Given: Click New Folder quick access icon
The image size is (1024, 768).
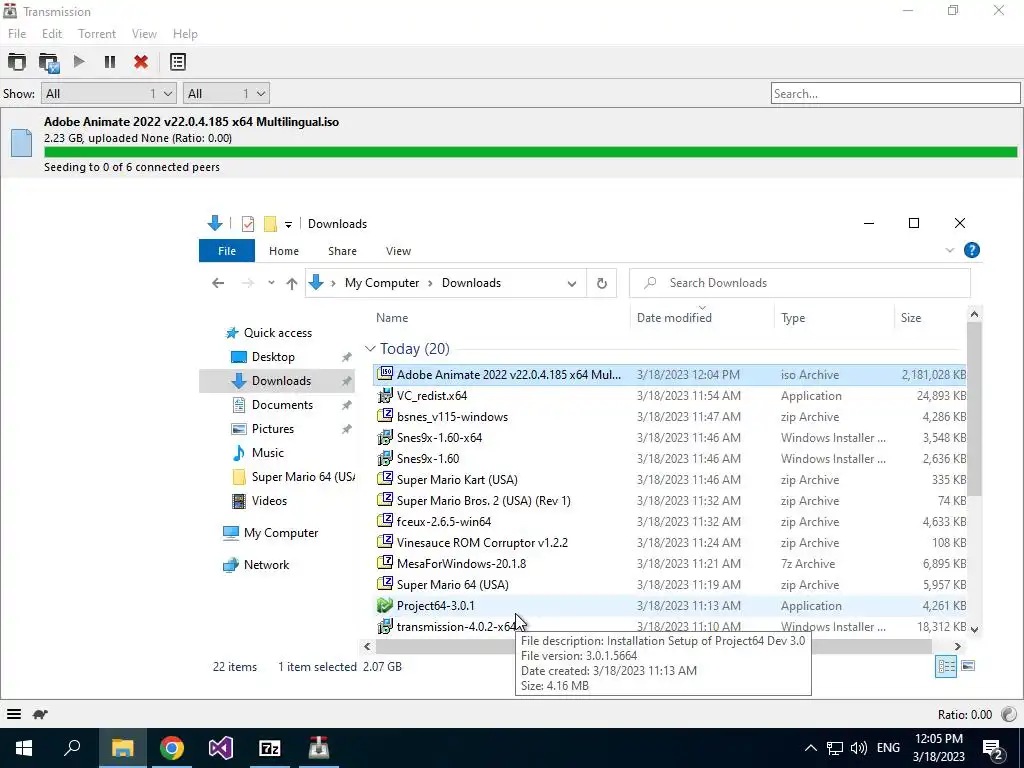Looking at the screenshot, I should (x=270, y=224).
